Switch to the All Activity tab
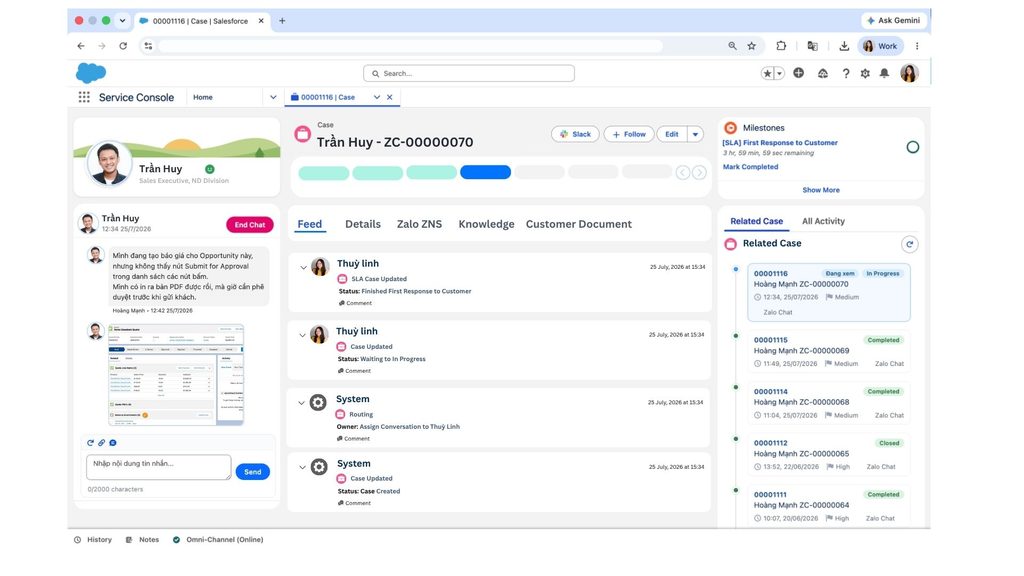Viewport: 1024px width, 576px height. (823, 221)
